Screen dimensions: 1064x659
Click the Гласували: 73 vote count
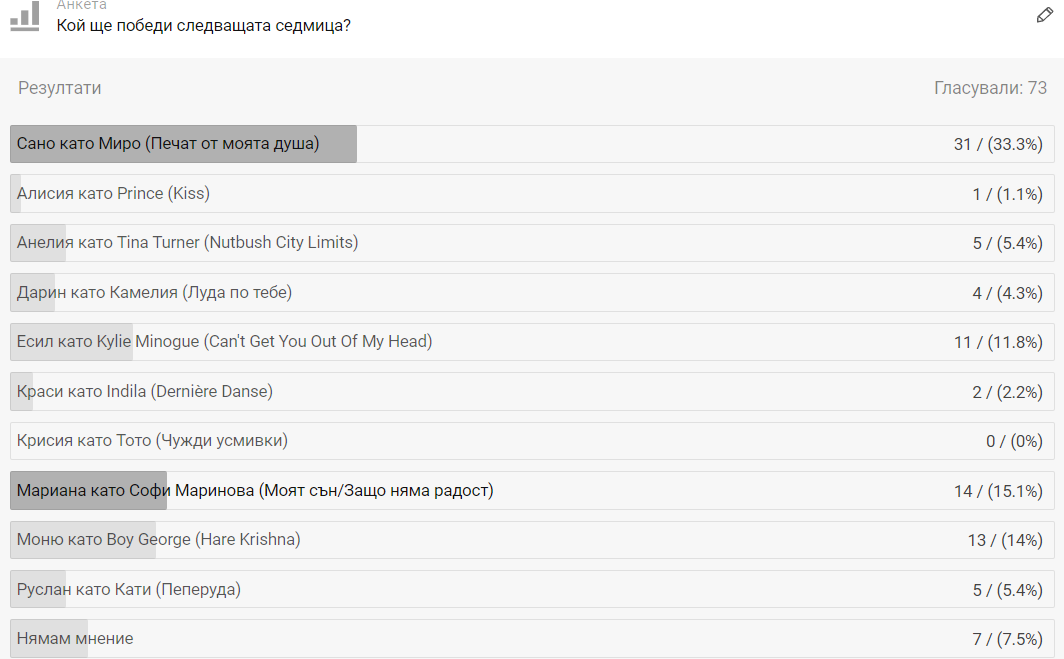coord(990,88)
